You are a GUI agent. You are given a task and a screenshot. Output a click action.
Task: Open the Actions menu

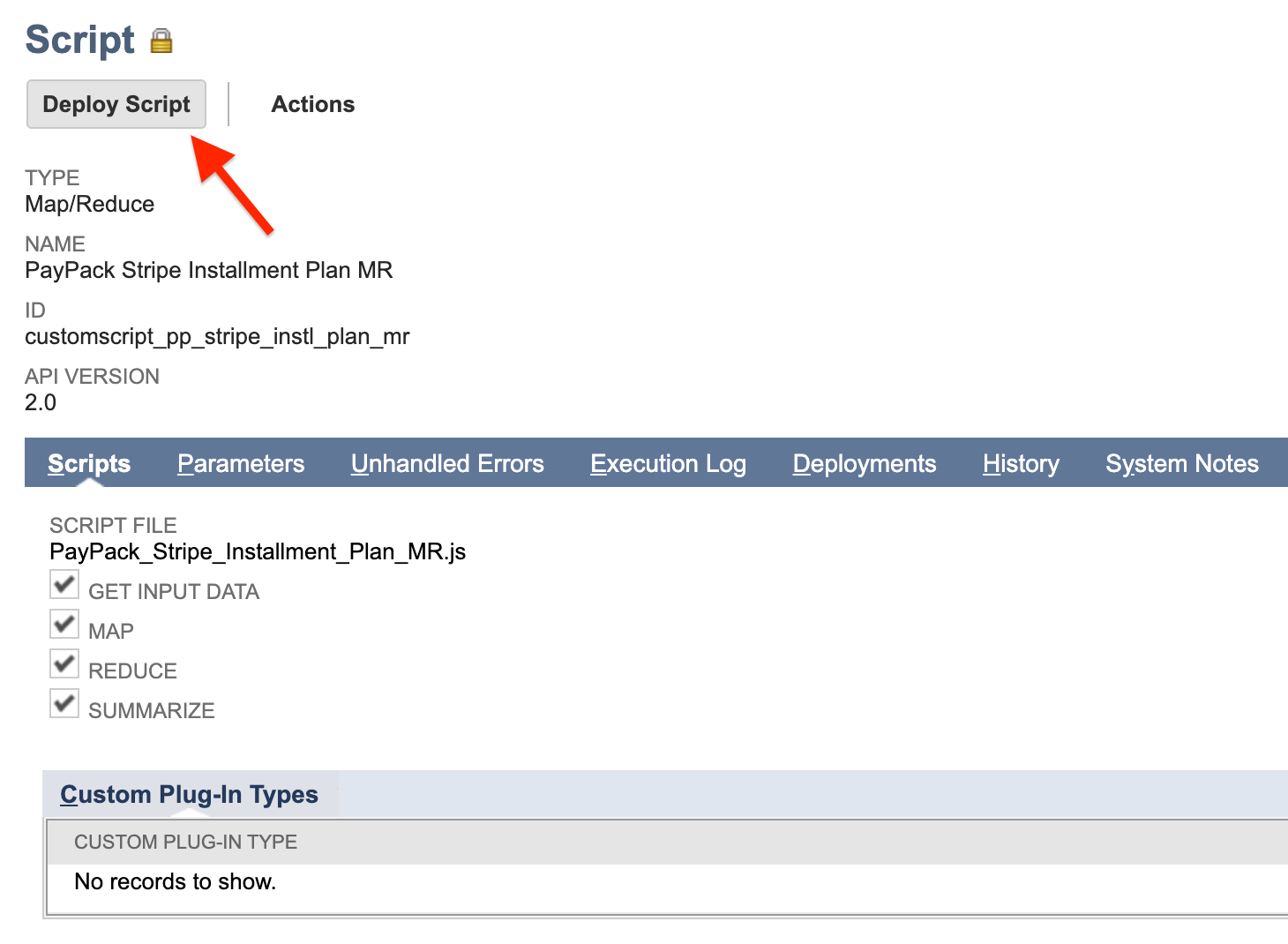pos(312,103)
